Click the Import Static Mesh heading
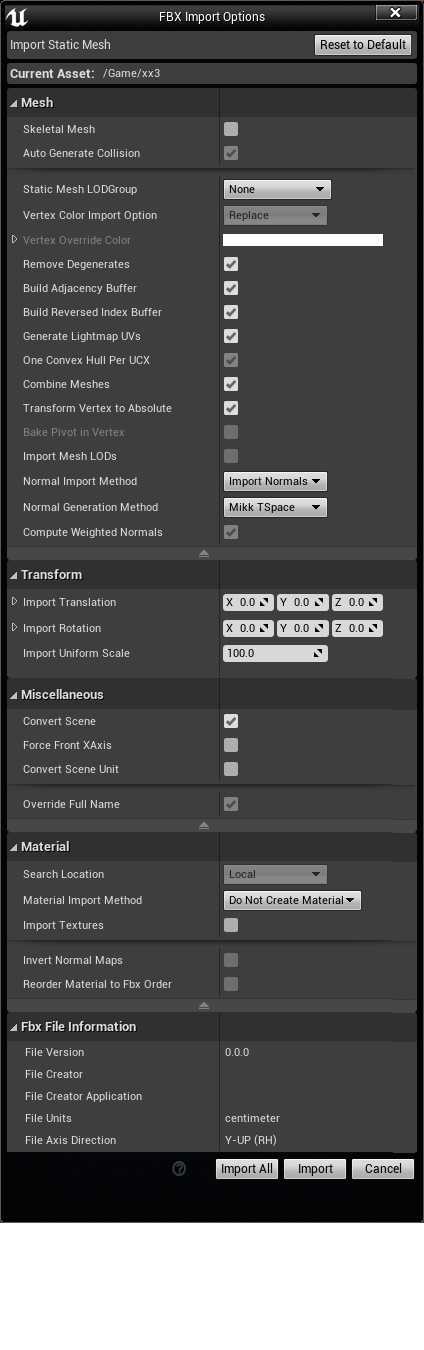424x1350 pixels. (60, 45)
